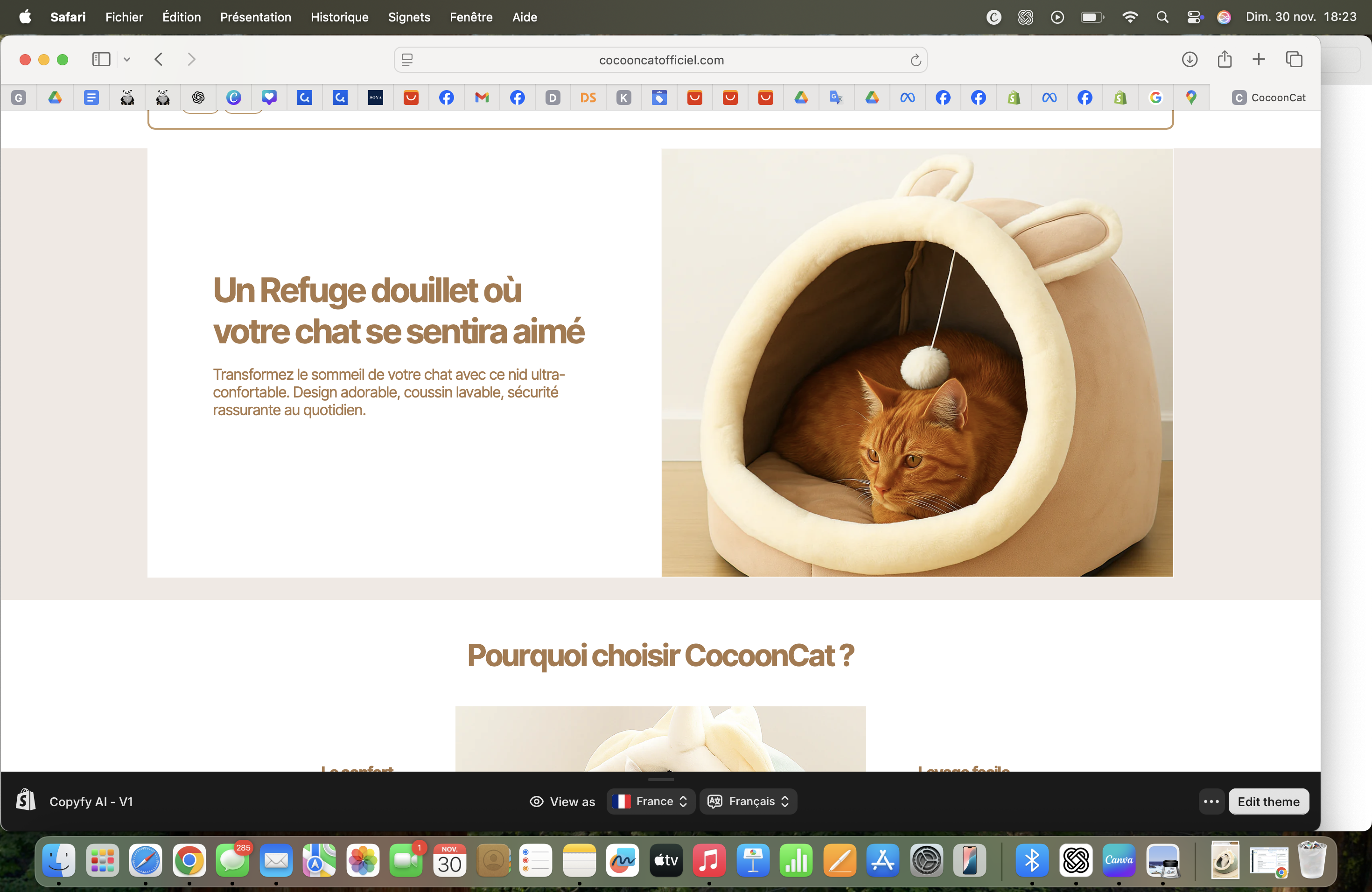Image resolution: width=1372 pixels, height=892 pixels.
Task: Open the SOYA bookmark
Action: tap(376, 98)
